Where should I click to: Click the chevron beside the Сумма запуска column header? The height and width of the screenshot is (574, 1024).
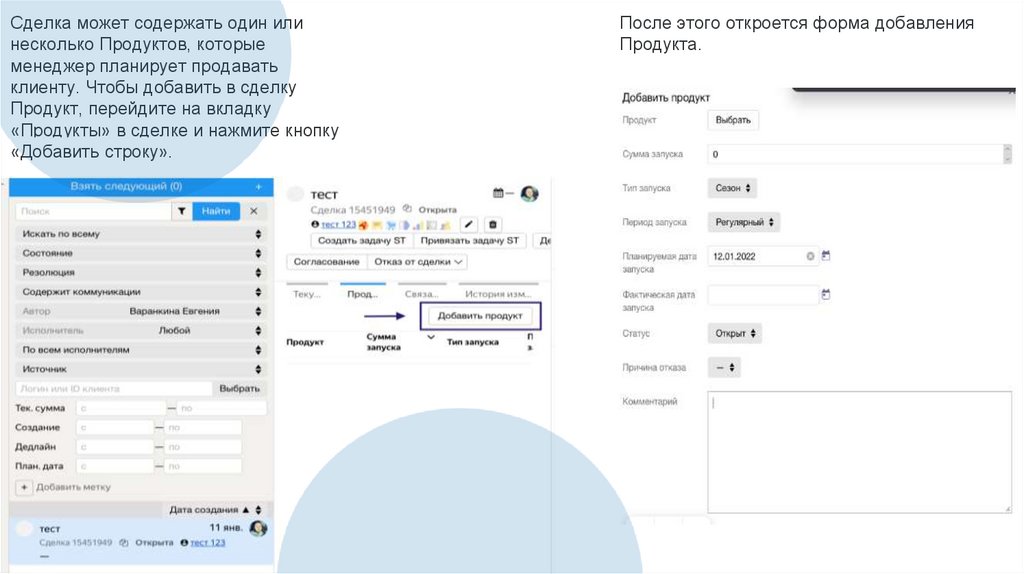[431, 338]
